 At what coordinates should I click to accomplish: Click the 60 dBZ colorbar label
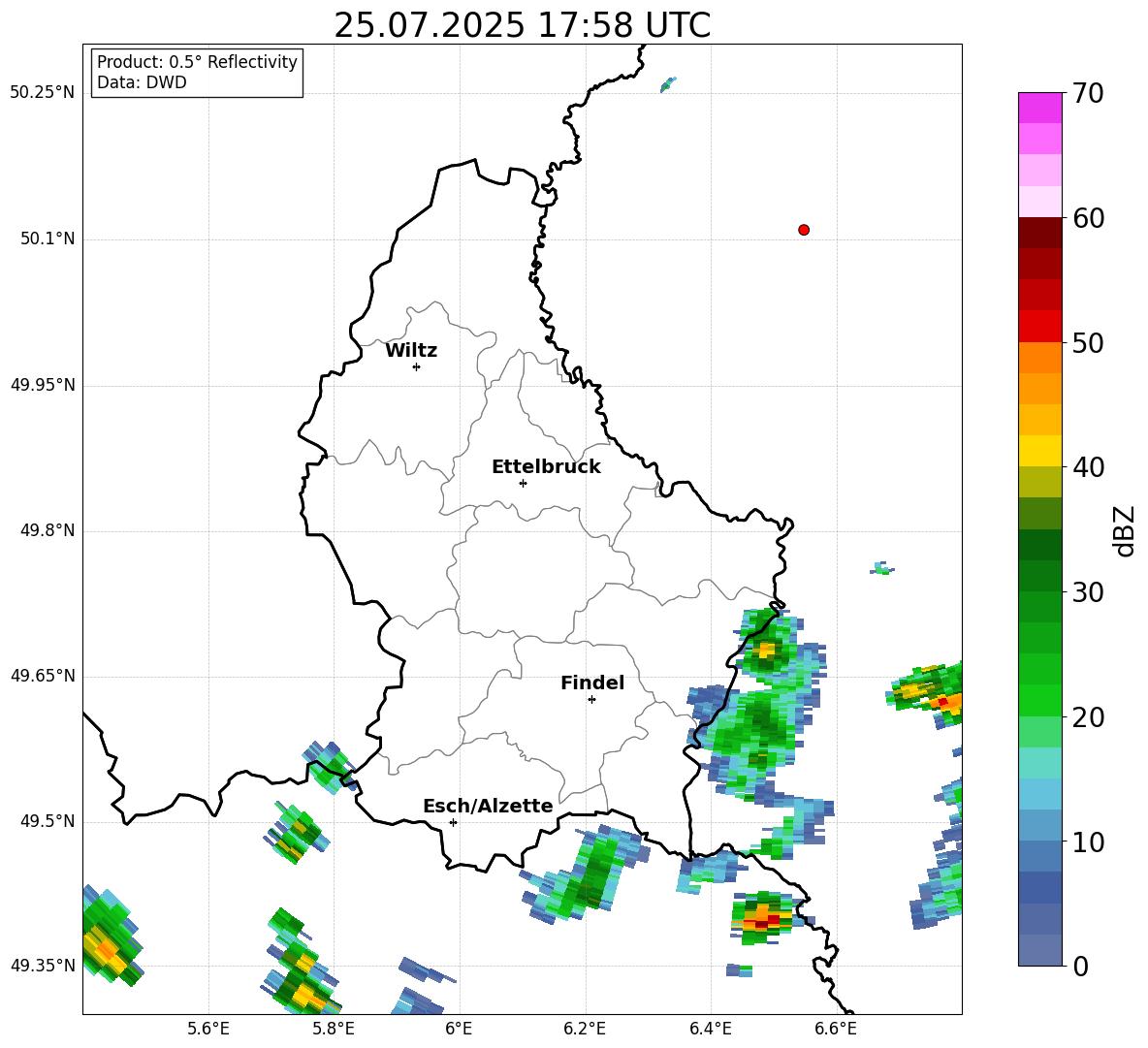[1088, 218]
